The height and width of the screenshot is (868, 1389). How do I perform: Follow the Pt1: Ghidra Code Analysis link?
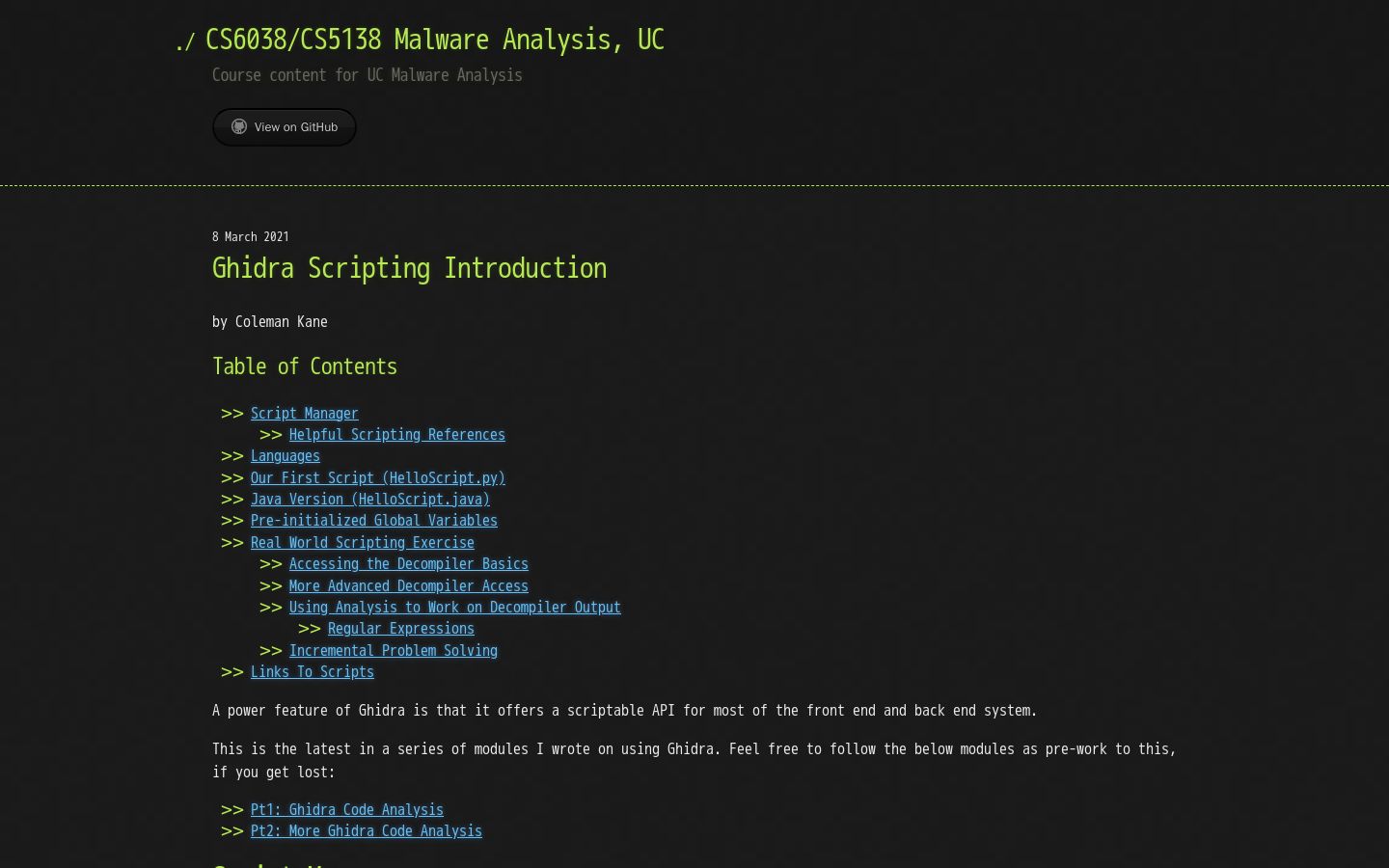[x=347, y=810]
